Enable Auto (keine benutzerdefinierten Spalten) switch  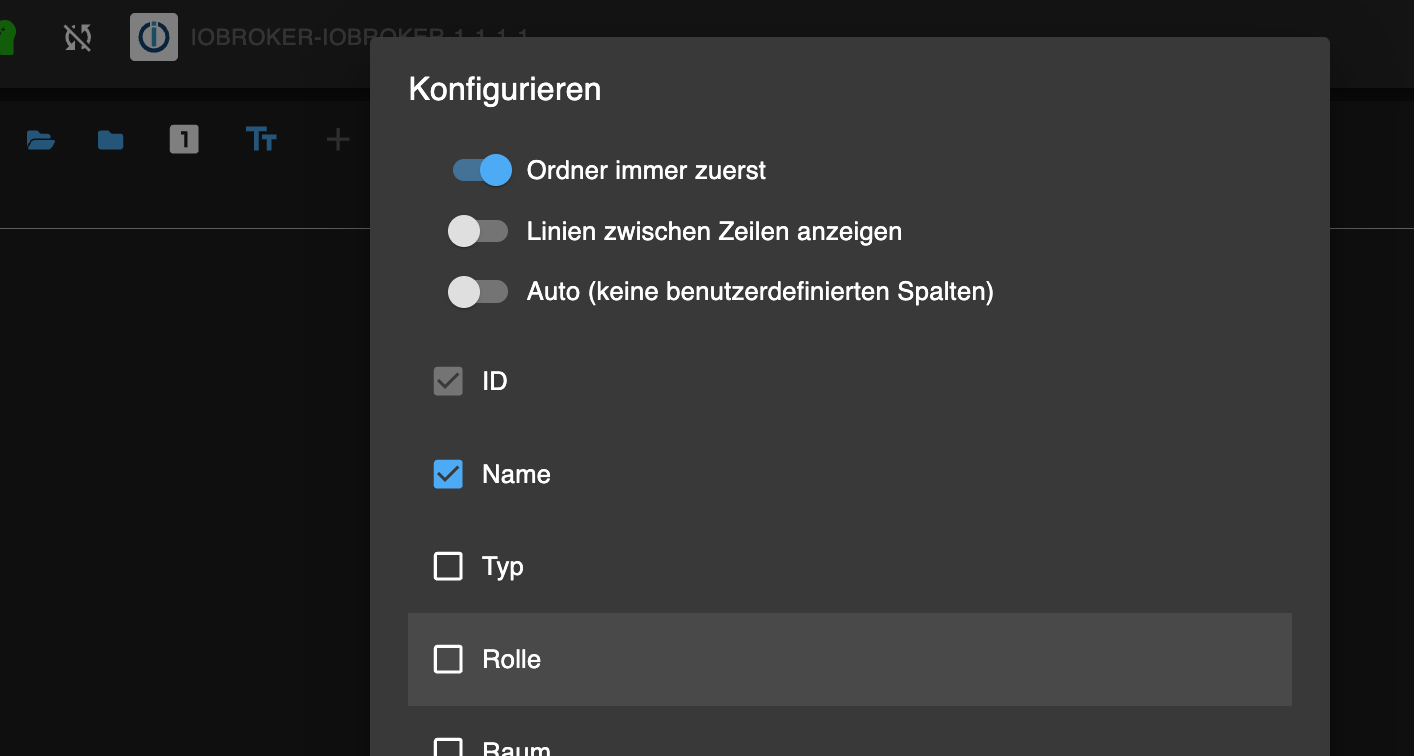478,292
